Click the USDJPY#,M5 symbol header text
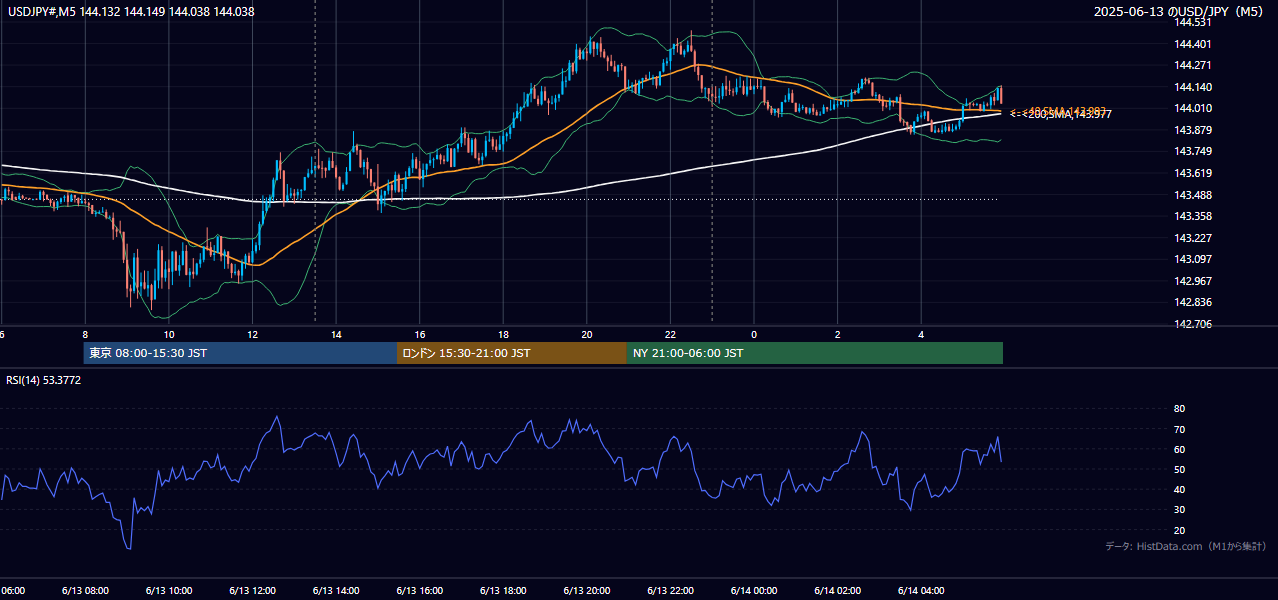 coord(131,12)
